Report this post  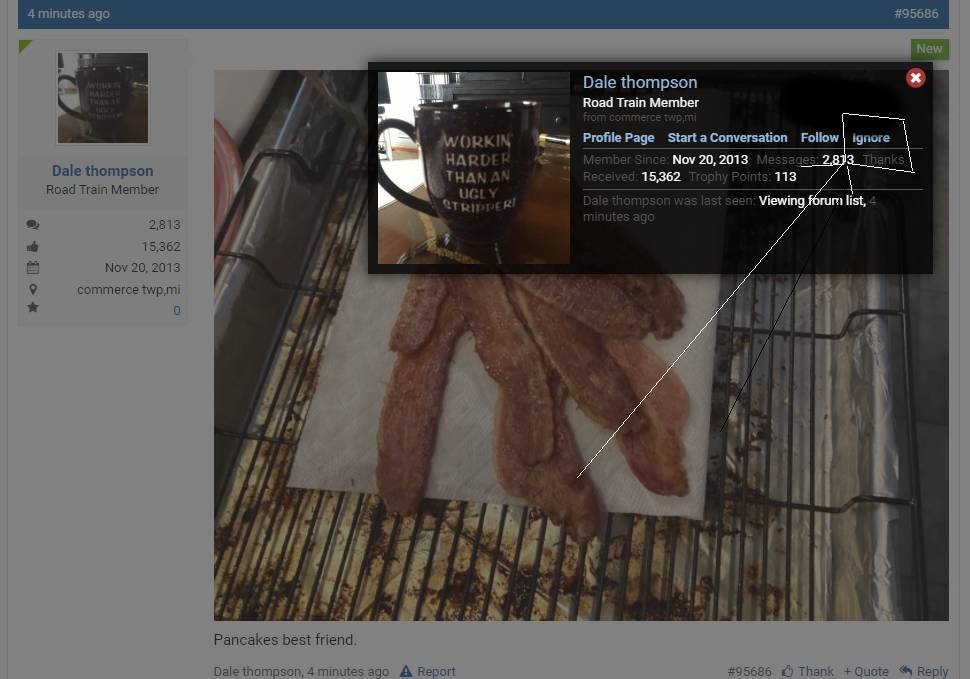(428, 671)
